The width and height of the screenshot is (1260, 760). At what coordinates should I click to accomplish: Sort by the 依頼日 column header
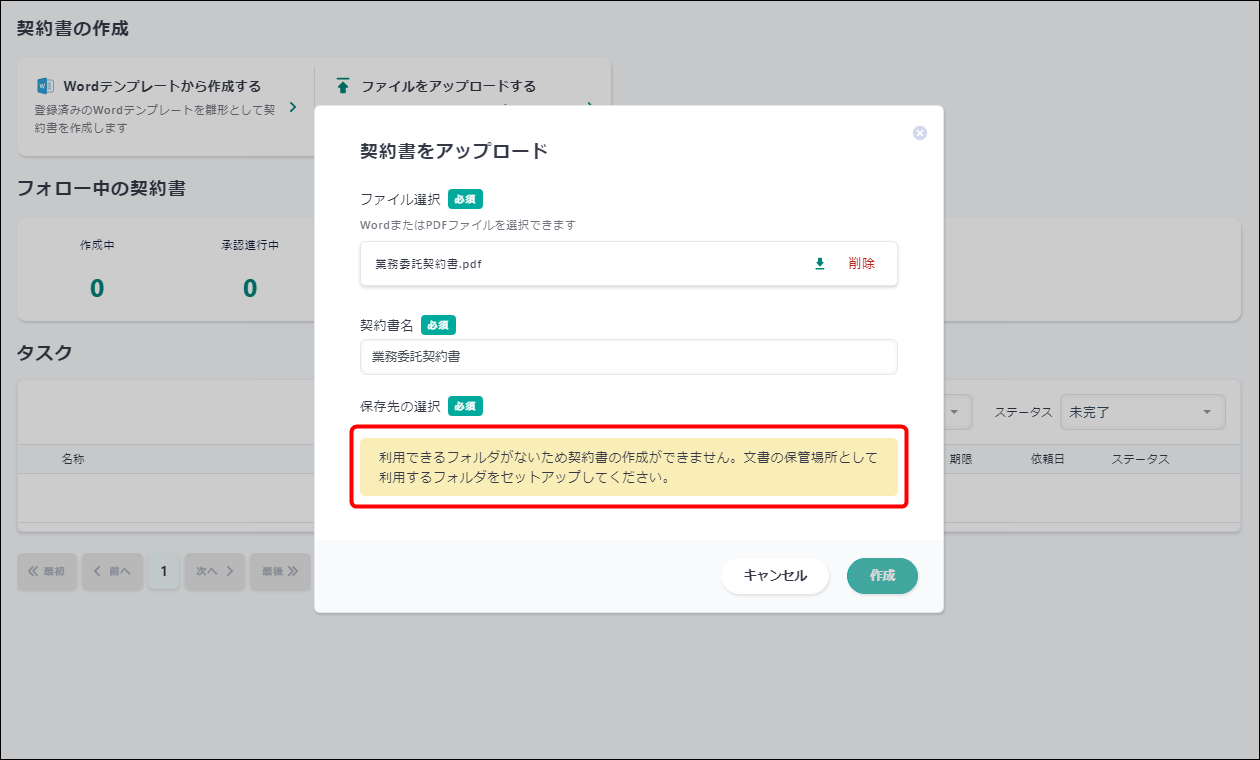tap(1047, 459)
